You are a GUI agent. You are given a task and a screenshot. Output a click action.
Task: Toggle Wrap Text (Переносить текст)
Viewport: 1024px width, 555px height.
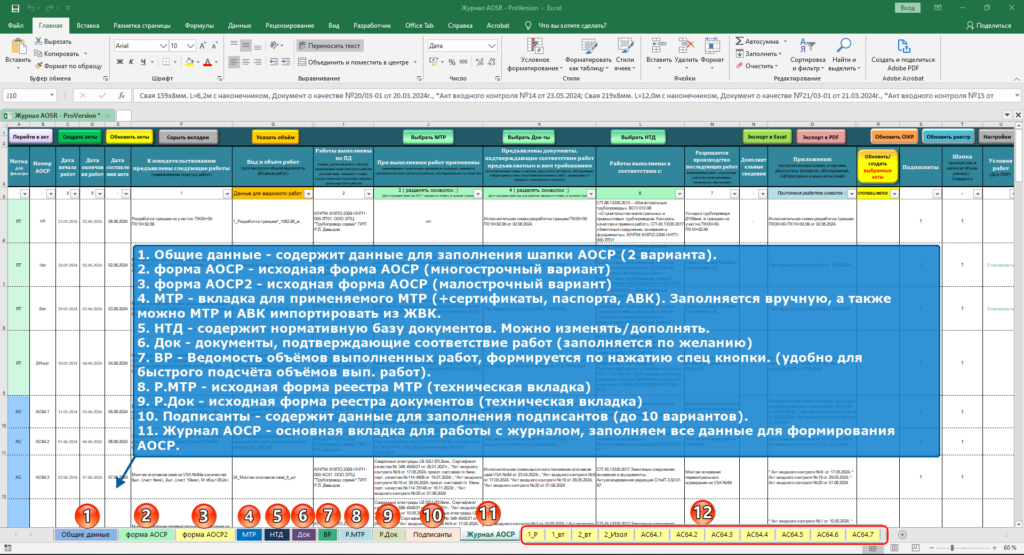point(330,46)
